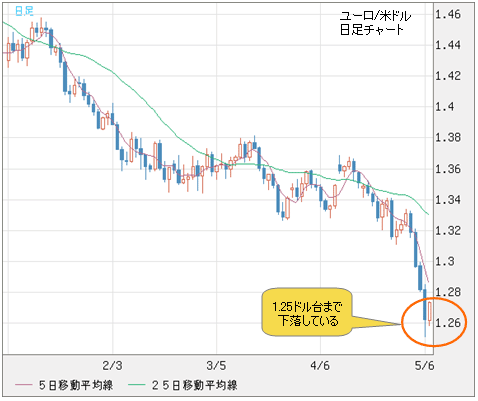Select the 25日移動平均線 legend entry
The height and width of the screenshot is (401, 478).
pos(183,385)
